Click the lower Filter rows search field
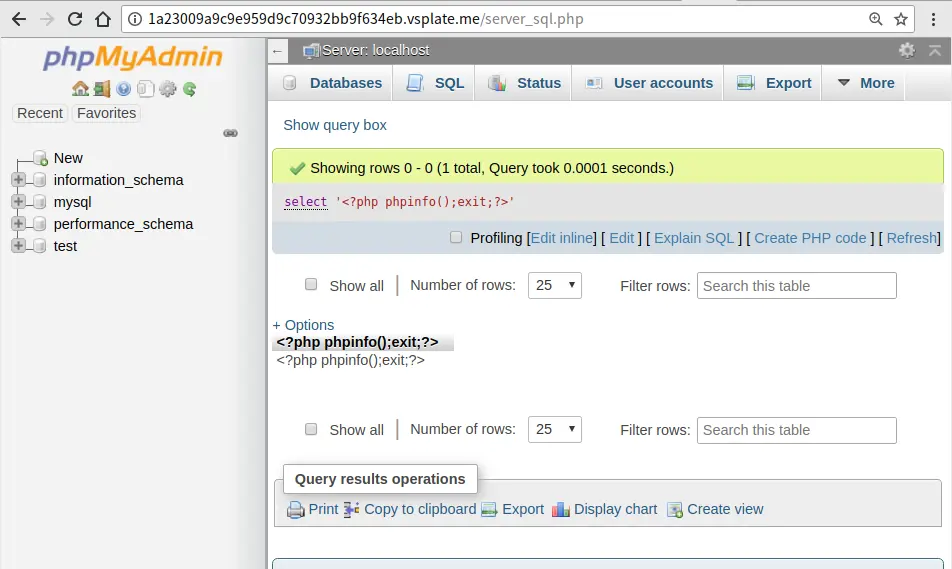The image size is (952, 569). pos(797,430)
